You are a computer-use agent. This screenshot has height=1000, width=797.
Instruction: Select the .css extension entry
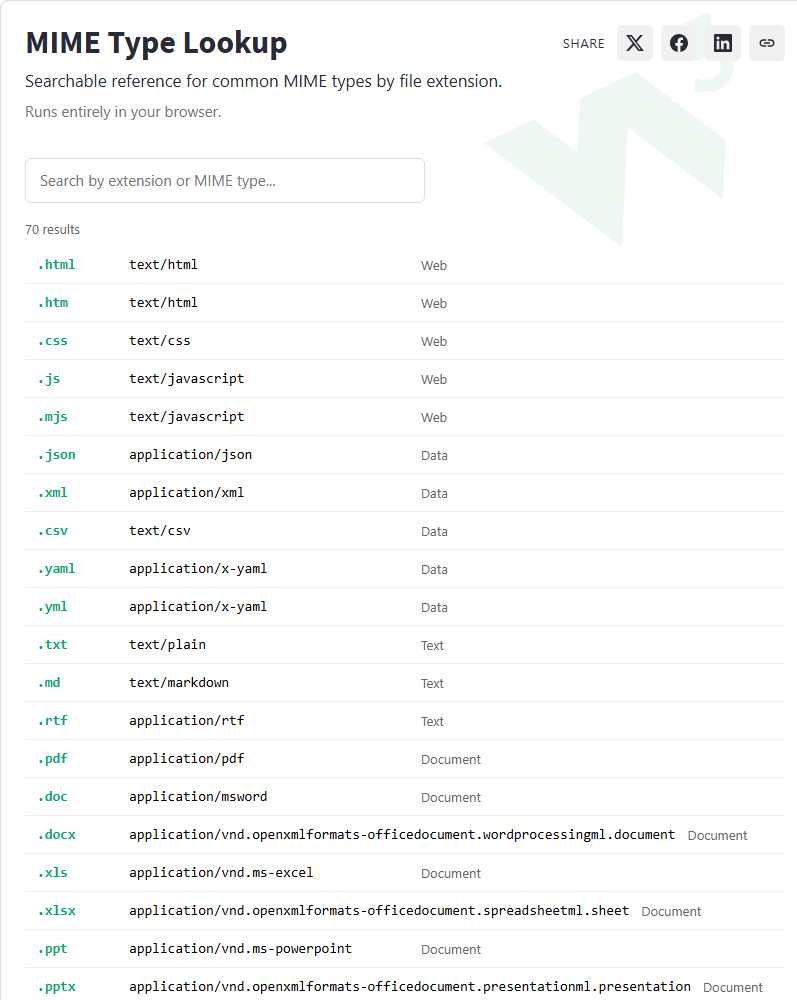[53, 341]
